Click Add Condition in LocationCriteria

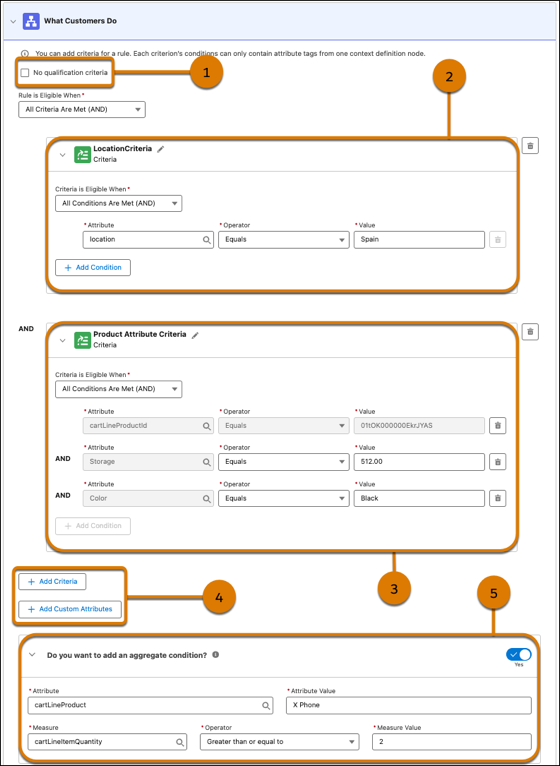[x=93, y=268]
